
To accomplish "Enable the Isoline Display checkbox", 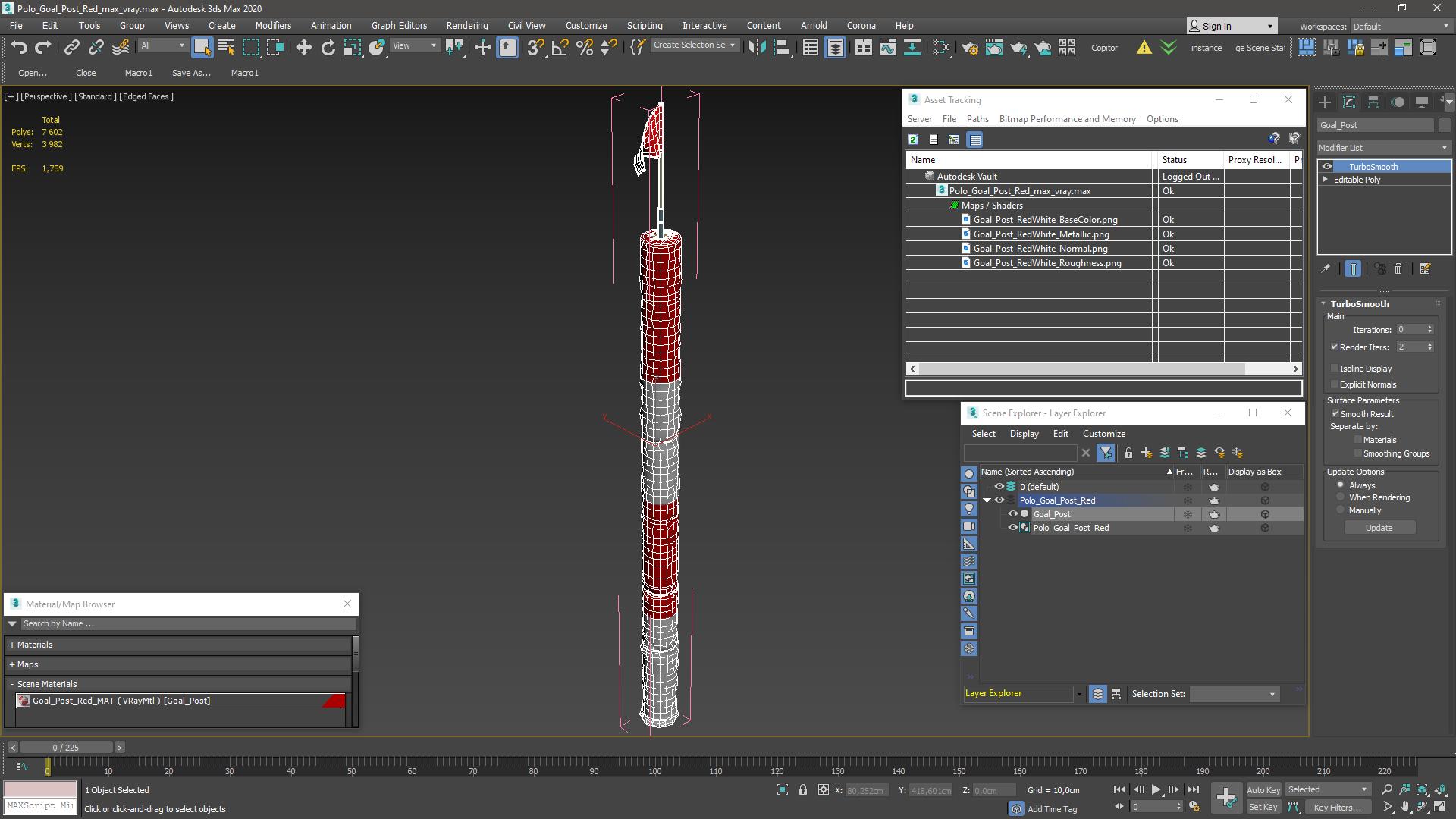I will point(1335,369).
